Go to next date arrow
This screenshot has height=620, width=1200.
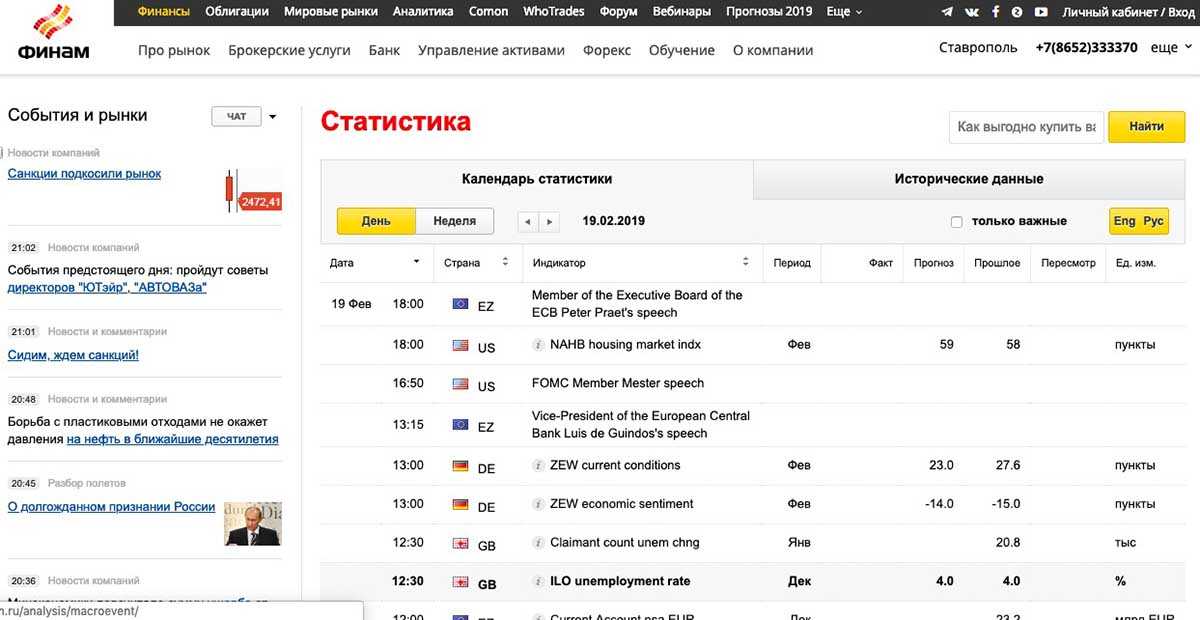tap(550, 221)
